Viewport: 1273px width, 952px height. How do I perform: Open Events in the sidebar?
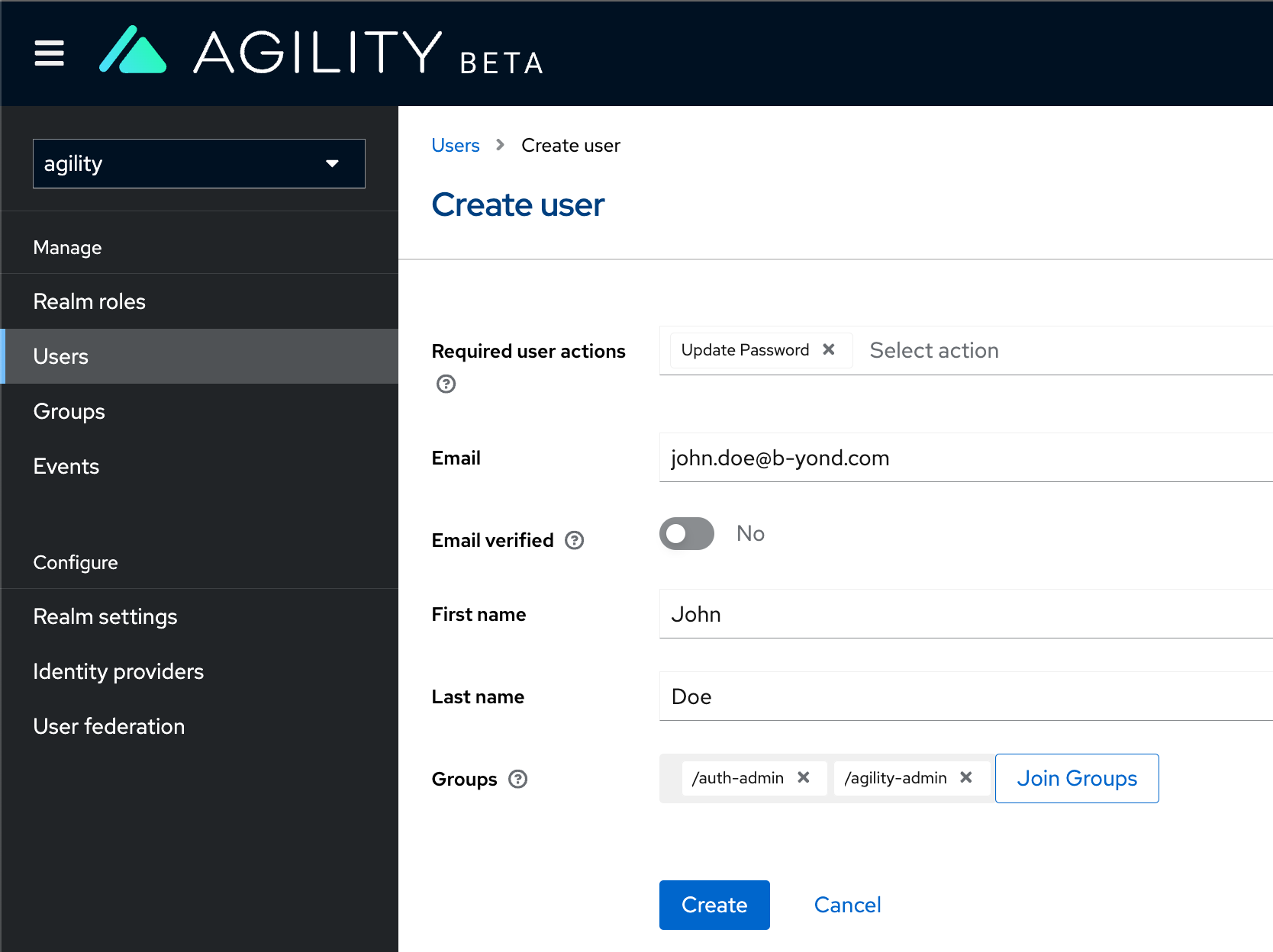[199, 466]
